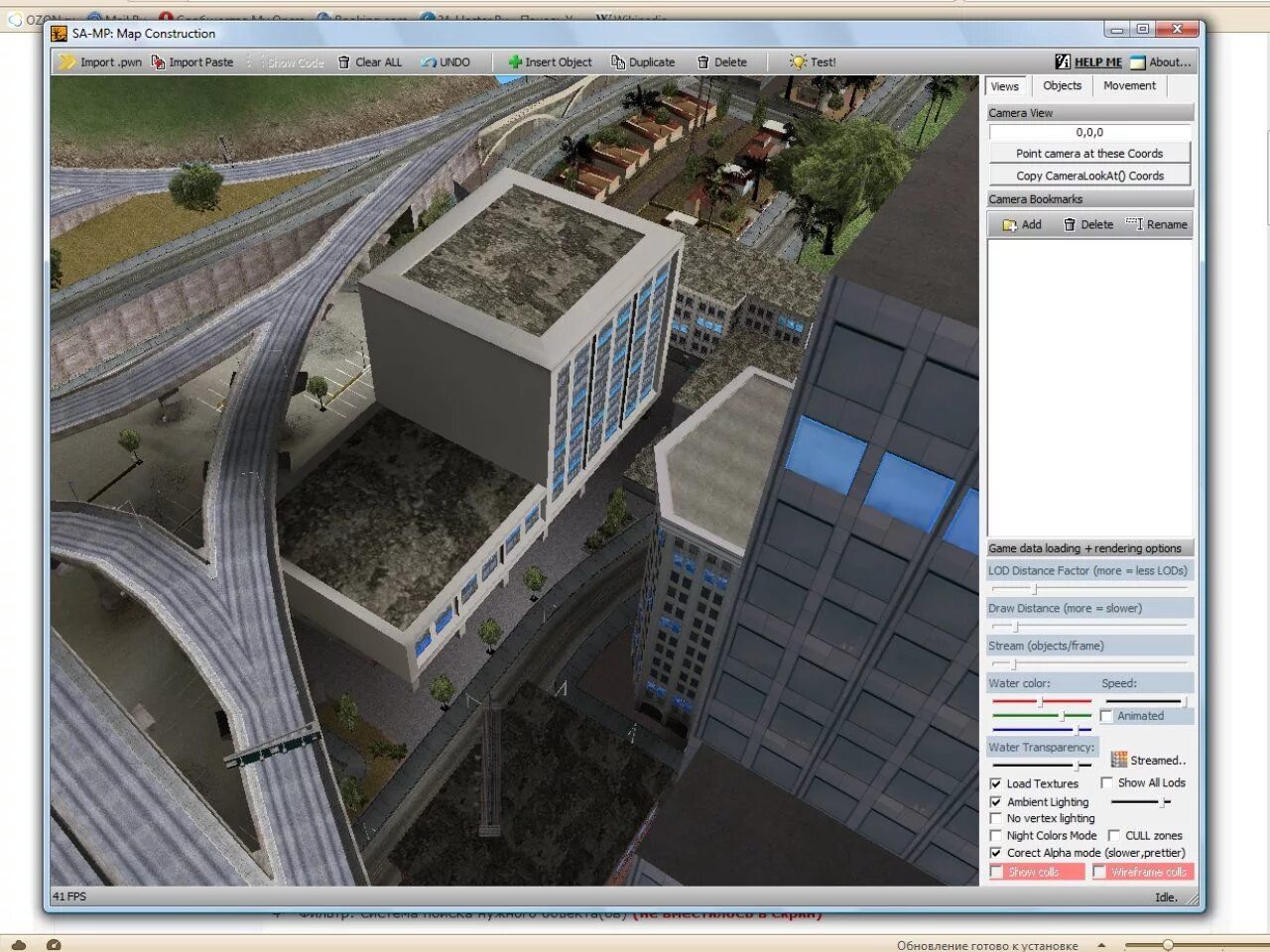Screen dimensions: 1270x952
Task: Open HELP ME from the toolbar
Action: click(1088, 61)
